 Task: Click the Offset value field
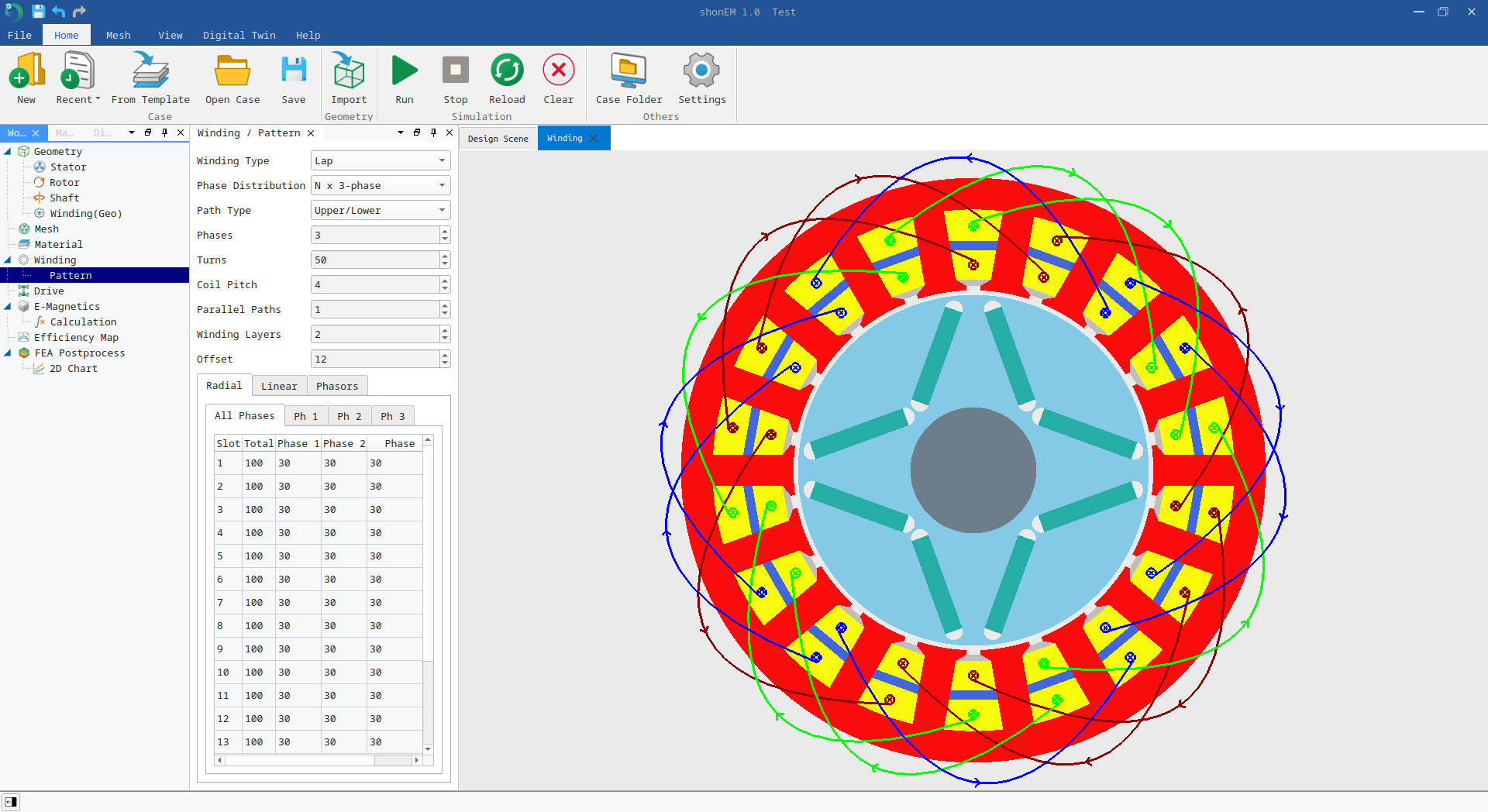(x=375, y=359)
